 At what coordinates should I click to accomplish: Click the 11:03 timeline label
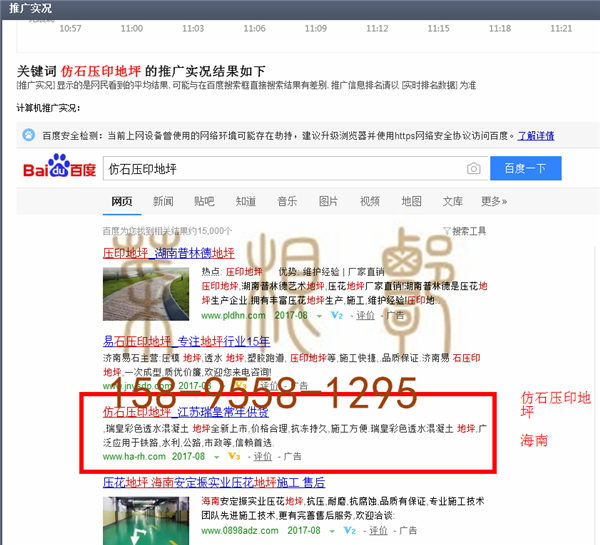click(193, 28)
